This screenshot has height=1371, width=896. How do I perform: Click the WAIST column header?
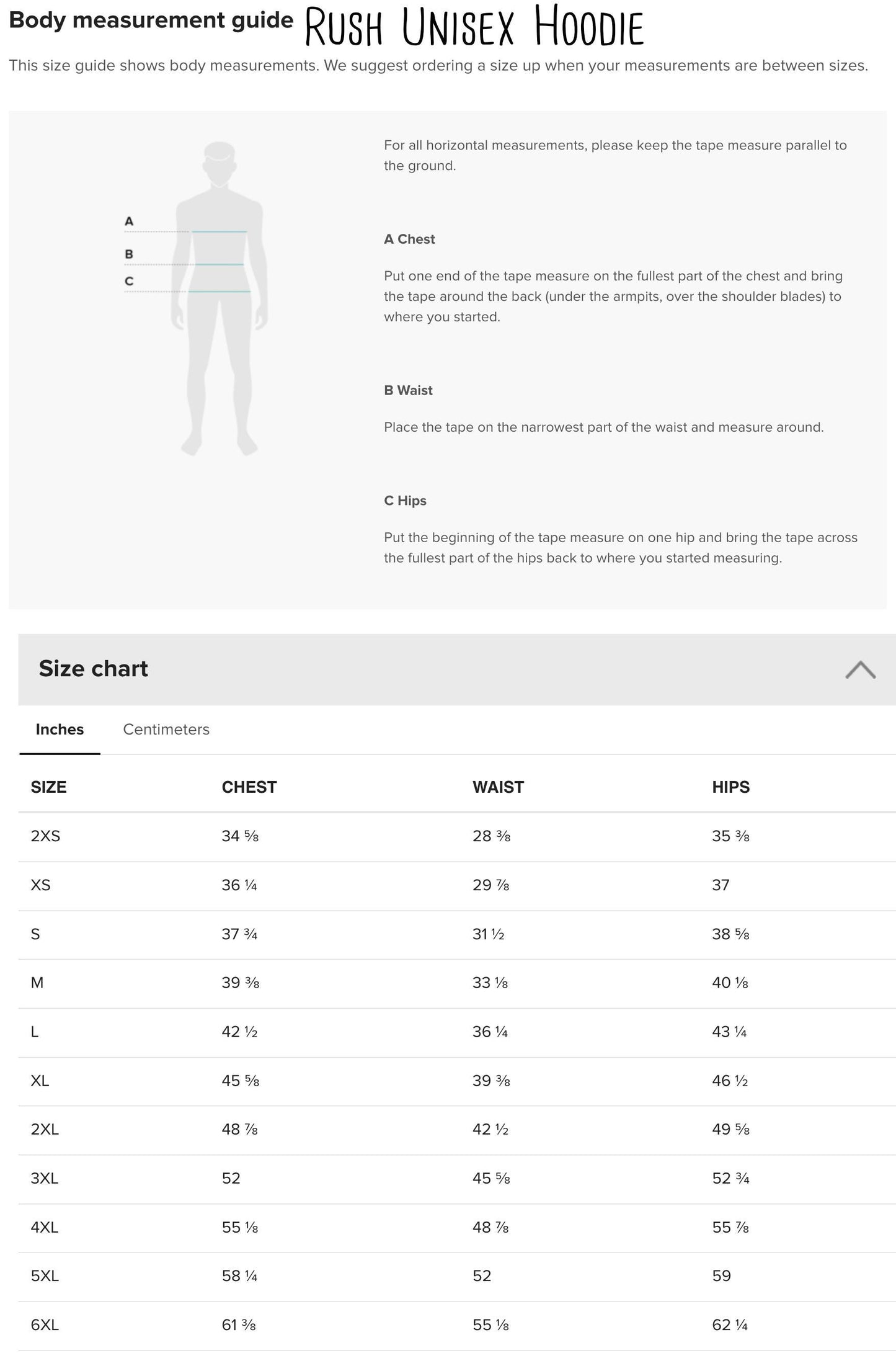(498, 787)
